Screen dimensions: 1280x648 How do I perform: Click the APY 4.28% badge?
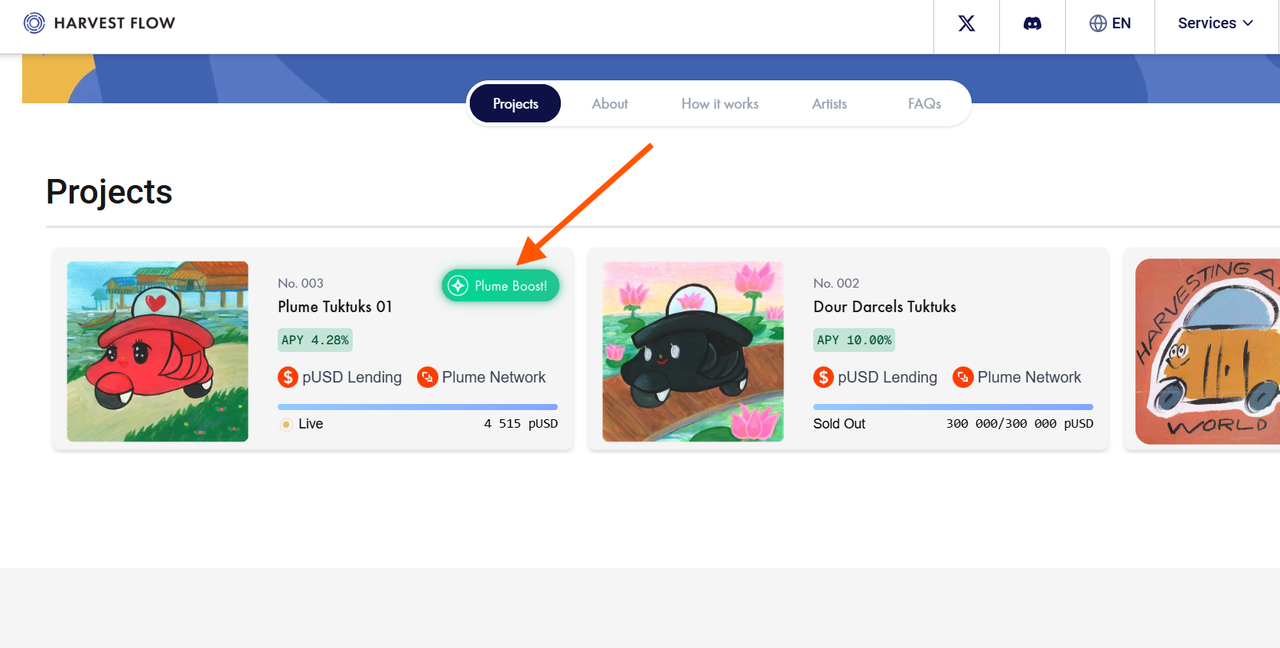(x=315, y=340)
